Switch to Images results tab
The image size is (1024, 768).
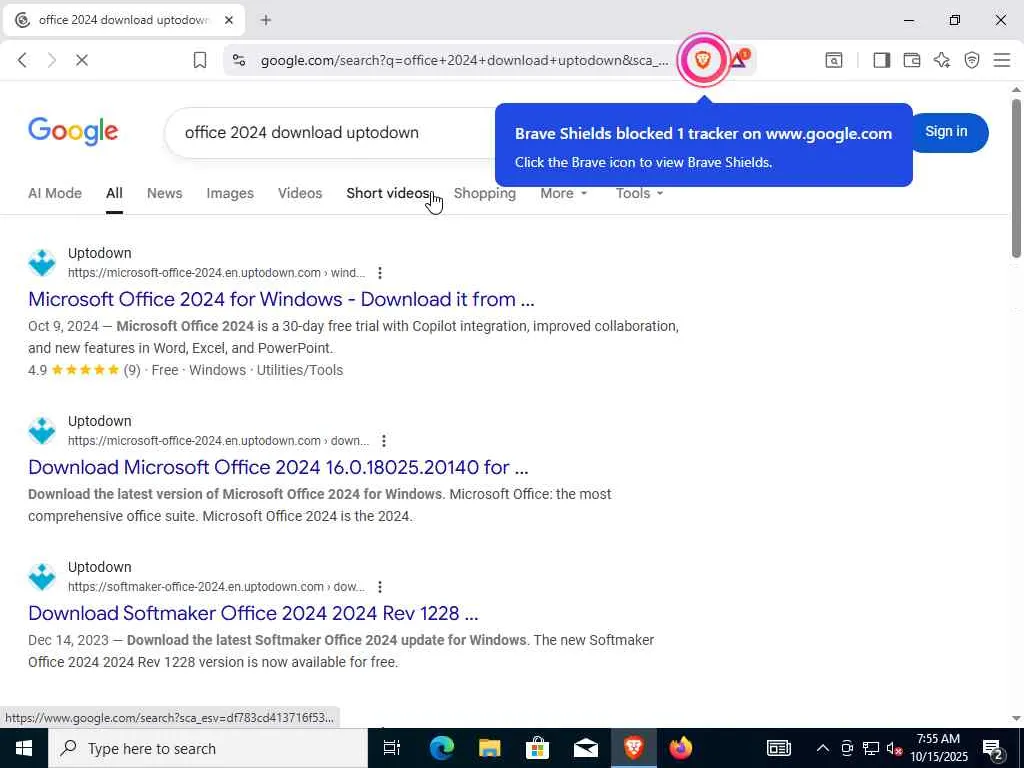pos(230,193)
